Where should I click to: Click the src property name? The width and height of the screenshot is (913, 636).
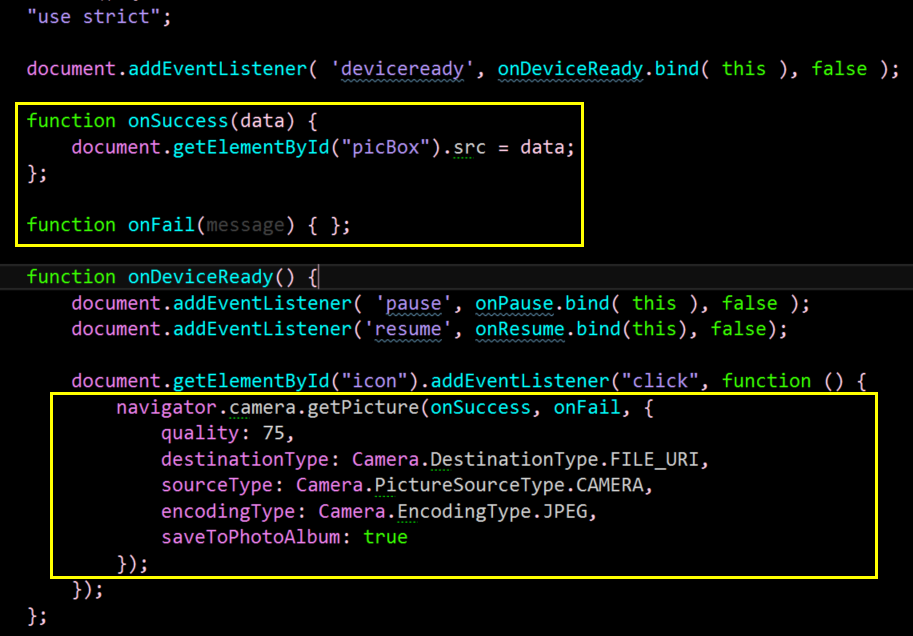click(x=470, y=147)
